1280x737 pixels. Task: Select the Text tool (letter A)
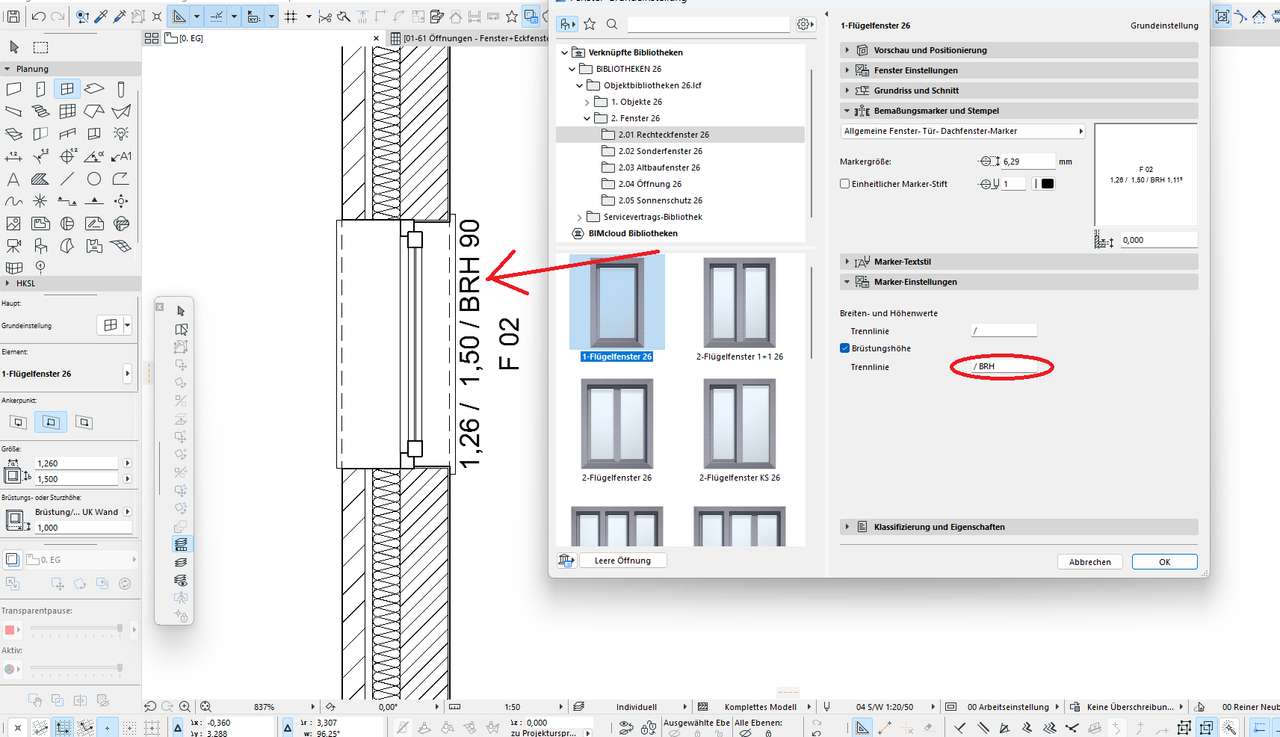click(x=14, y=179)
